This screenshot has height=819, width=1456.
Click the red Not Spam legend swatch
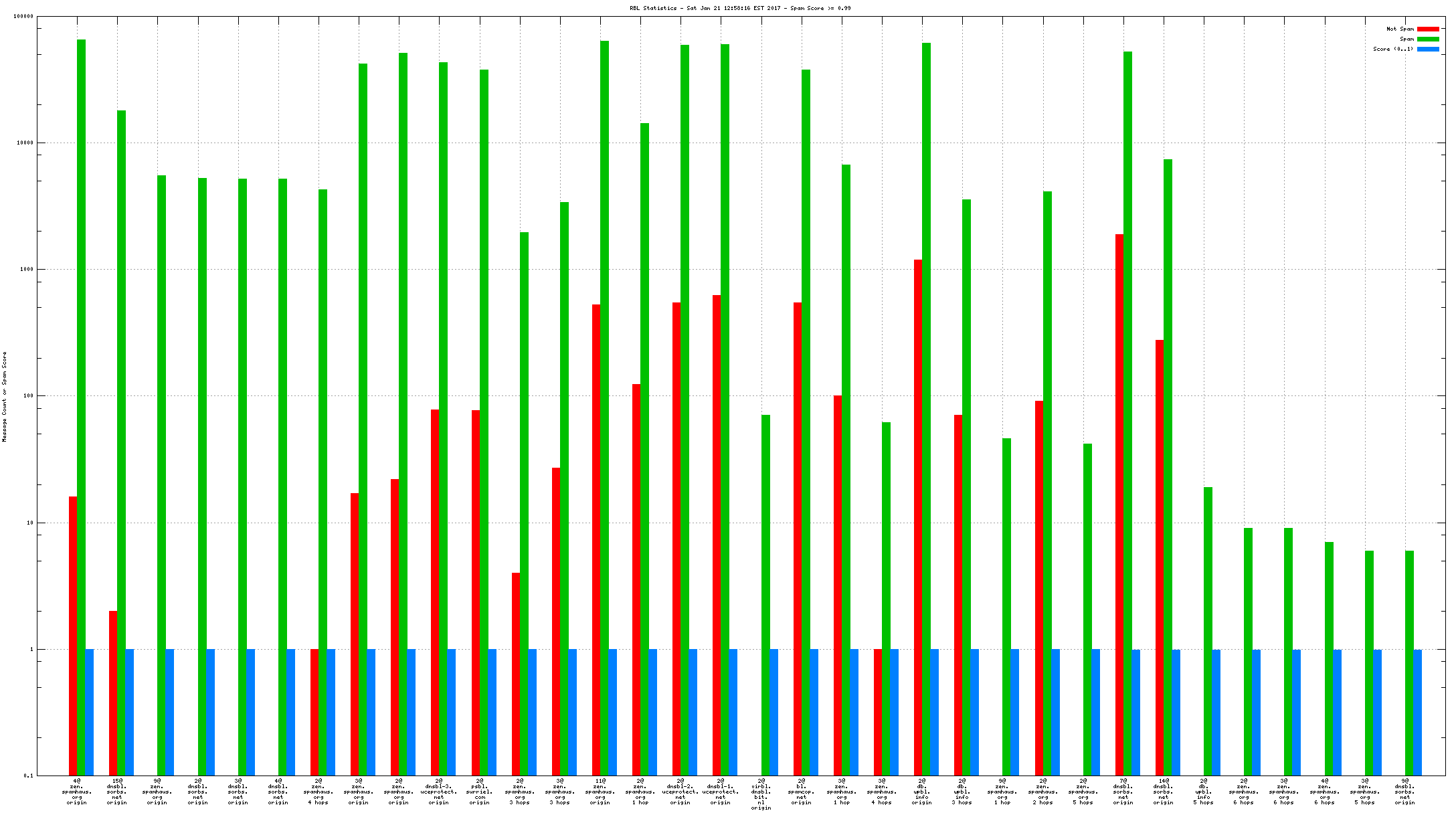1428,29
